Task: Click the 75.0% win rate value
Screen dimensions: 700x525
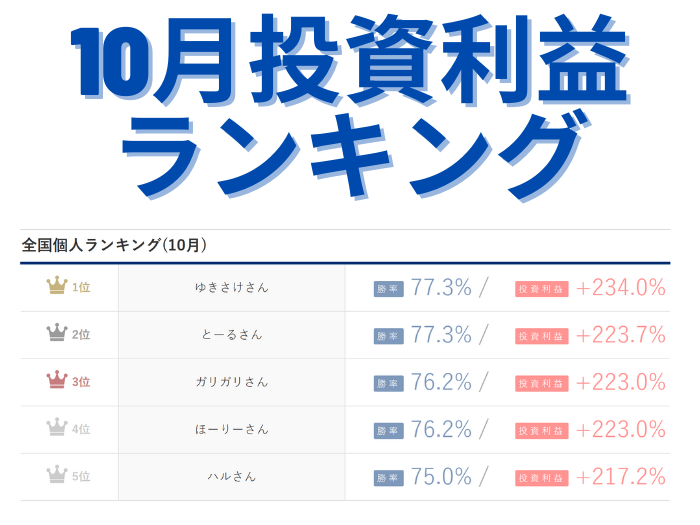Action: (x=441, y=477)
